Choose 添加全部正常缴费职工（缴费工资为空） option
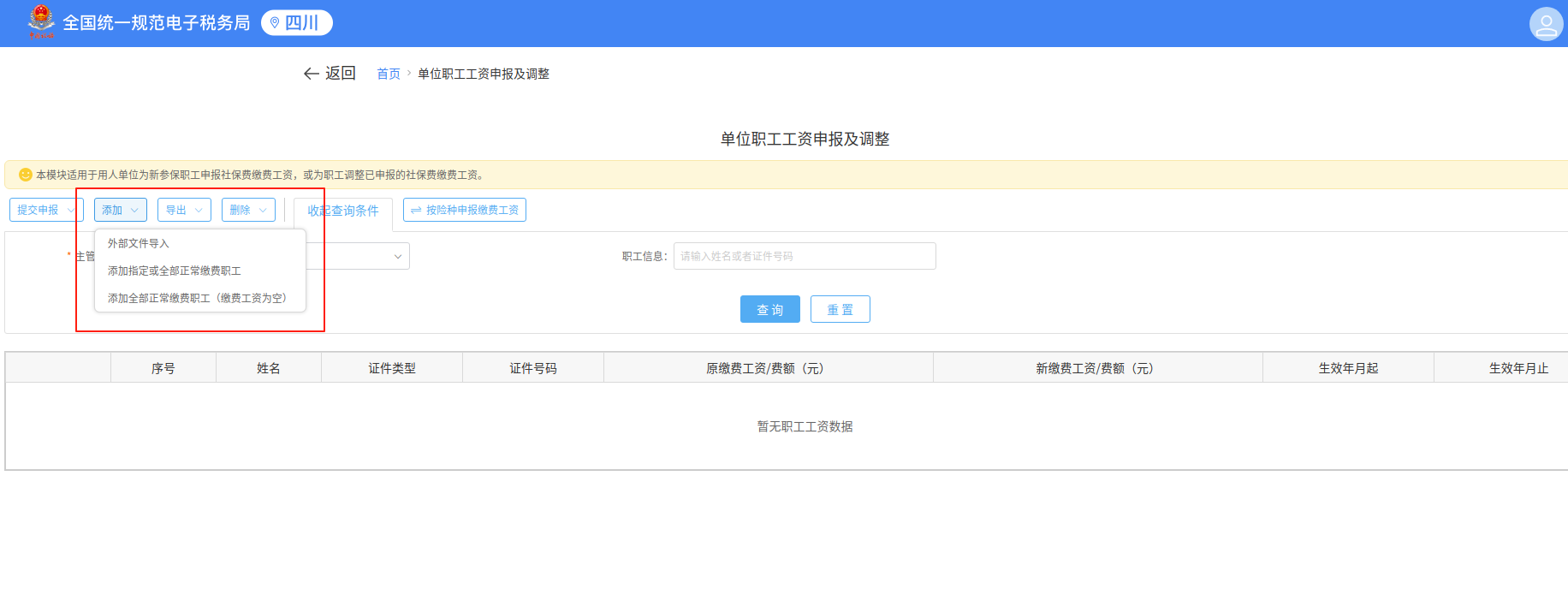The height and width of the screenshot is (595, 1568). [x=197, y=299]
